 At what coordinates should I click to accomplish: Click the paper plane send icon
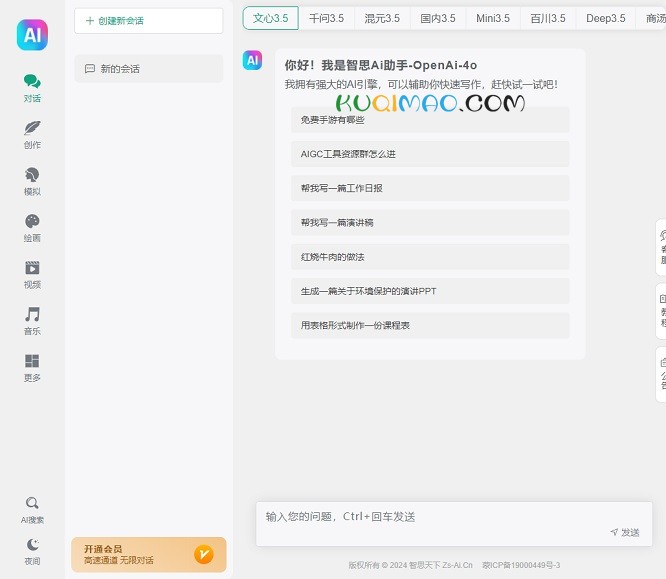614,532
